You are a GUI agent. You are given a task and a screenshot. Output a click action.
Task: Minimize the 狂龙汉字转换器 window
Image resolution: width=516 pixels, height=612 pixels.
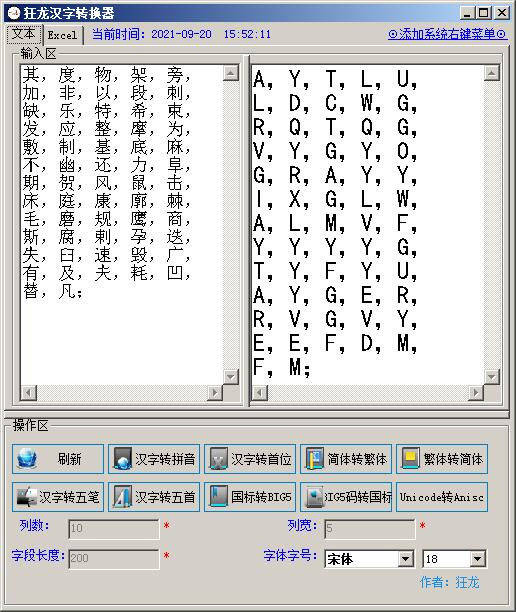(467, 13)
